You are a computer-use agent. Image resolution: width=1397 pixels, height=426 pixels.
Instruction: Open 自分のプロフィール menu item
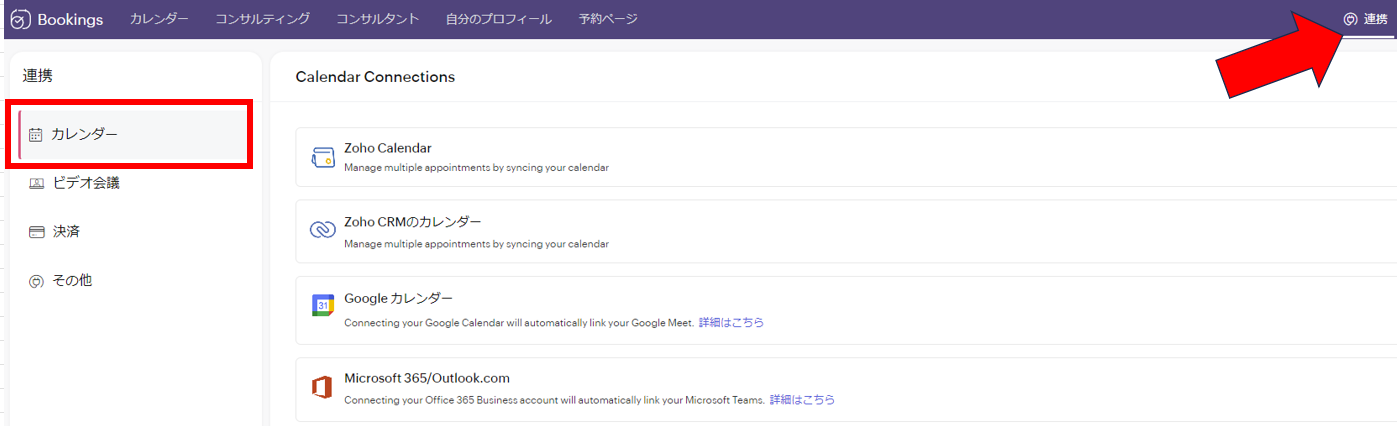tap(498, 19)
